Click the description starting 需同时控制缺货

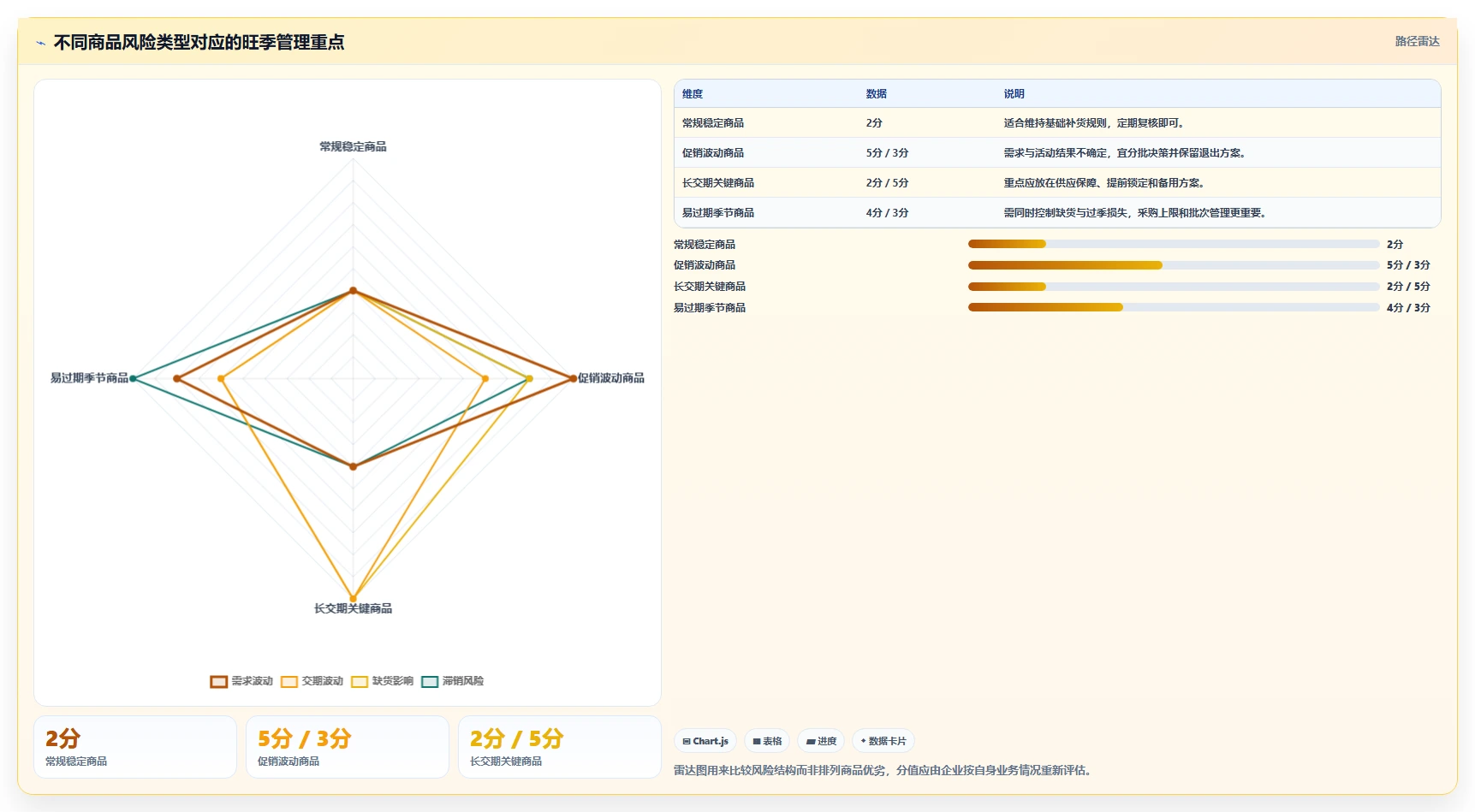click(x=1135, y=213)
